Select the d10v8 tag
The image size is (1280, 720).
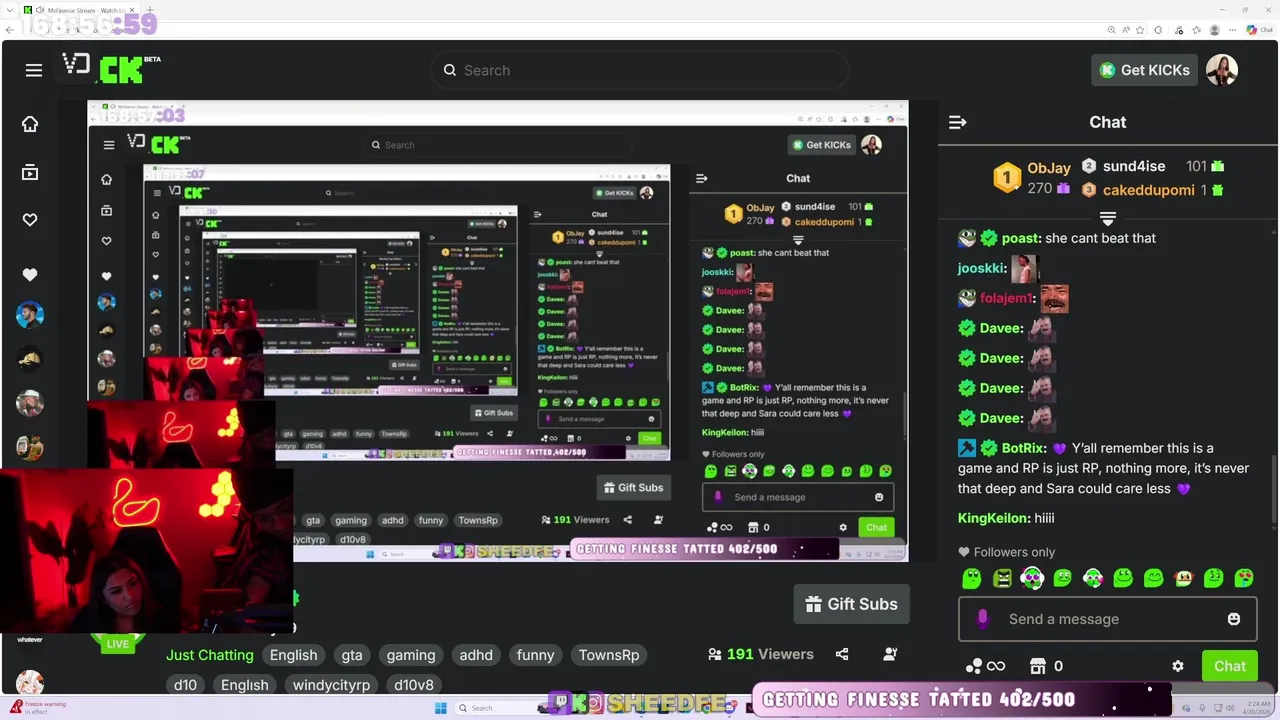click(414, 685)
